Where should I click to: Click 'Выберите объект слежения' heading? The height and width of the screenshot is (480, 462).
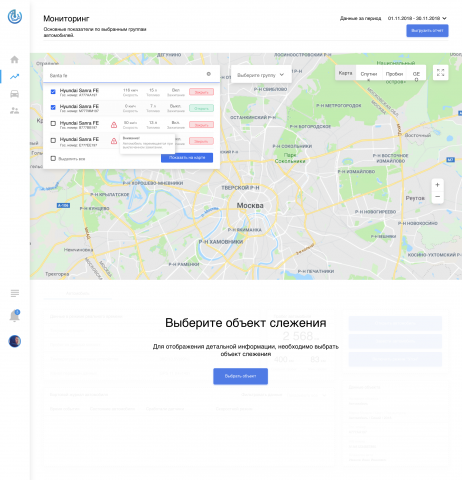tap(246, 323)
